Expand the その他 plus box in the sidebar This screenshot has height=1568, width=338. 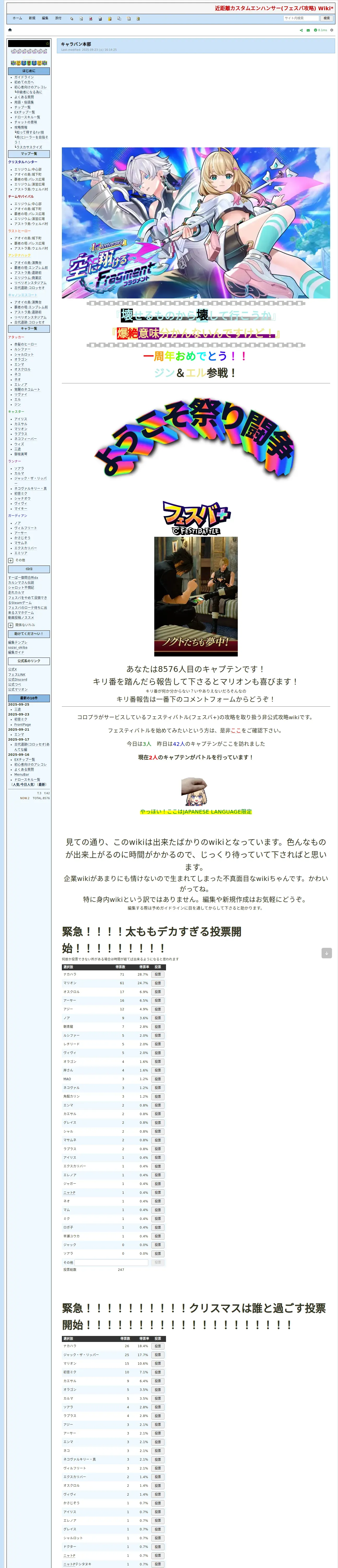10,561
